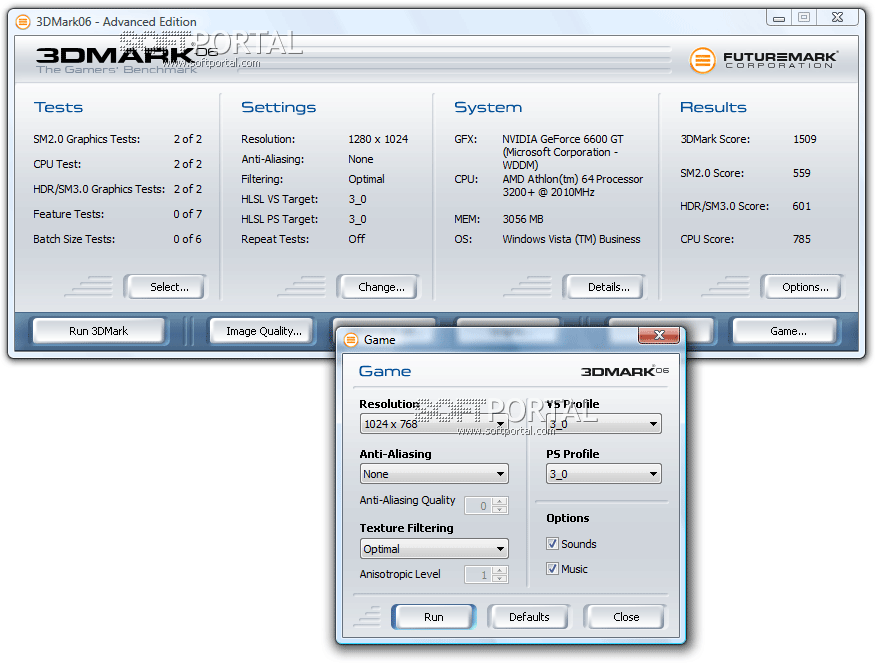Click Select... button under Tests
876x666 pixels.
pyautogui.click(x=165, y=287)
